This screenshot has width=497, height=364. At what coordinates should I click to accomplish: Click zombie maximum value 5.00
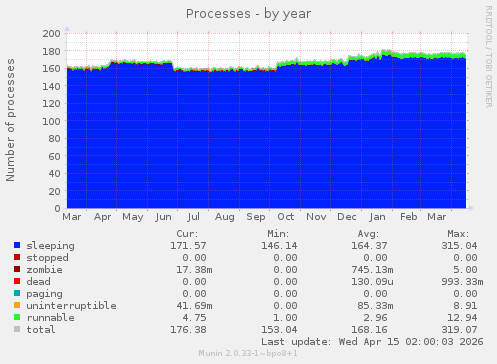465,270
